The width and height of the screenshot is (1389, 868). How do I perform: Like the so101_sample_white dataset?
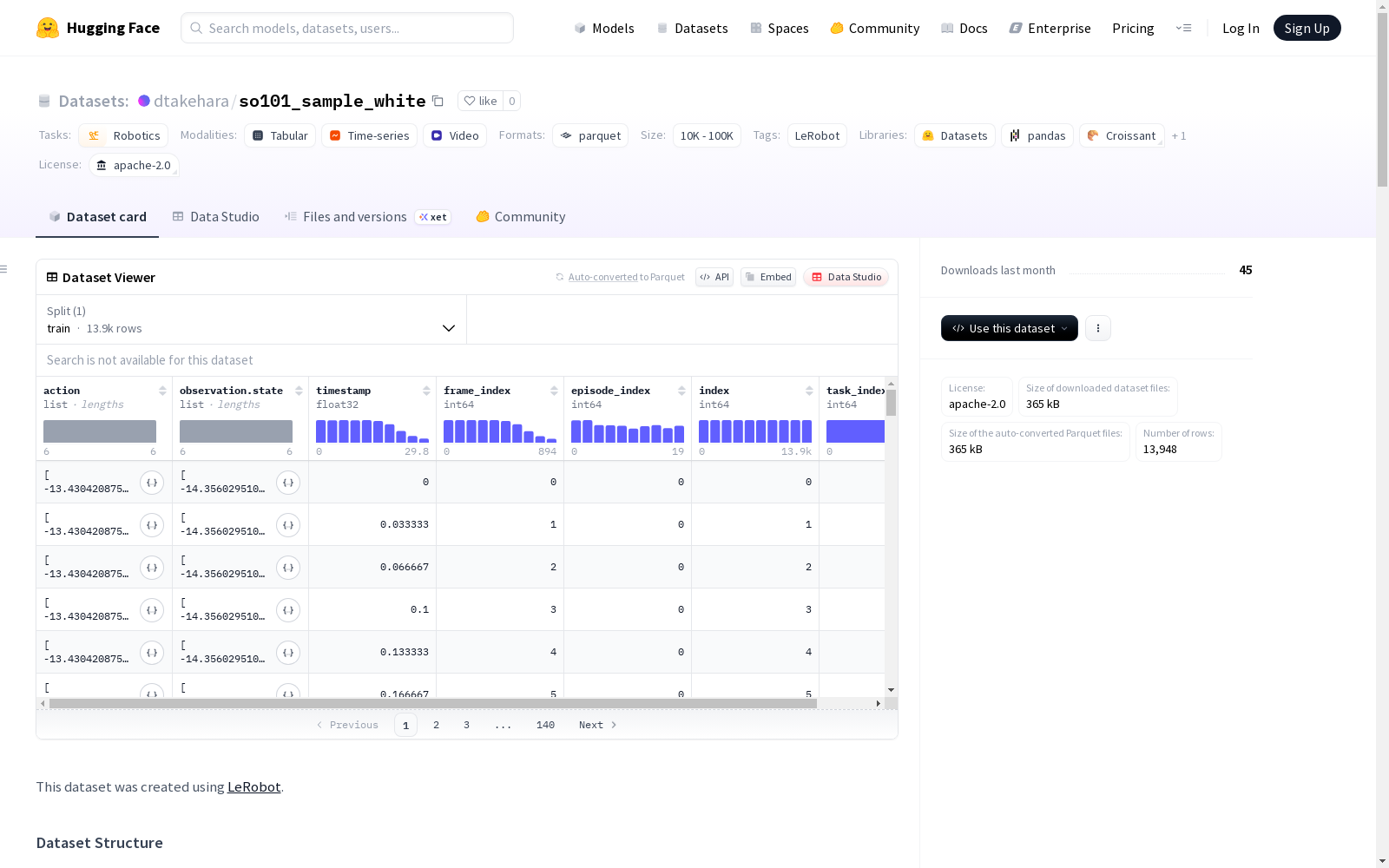point(480,101)
